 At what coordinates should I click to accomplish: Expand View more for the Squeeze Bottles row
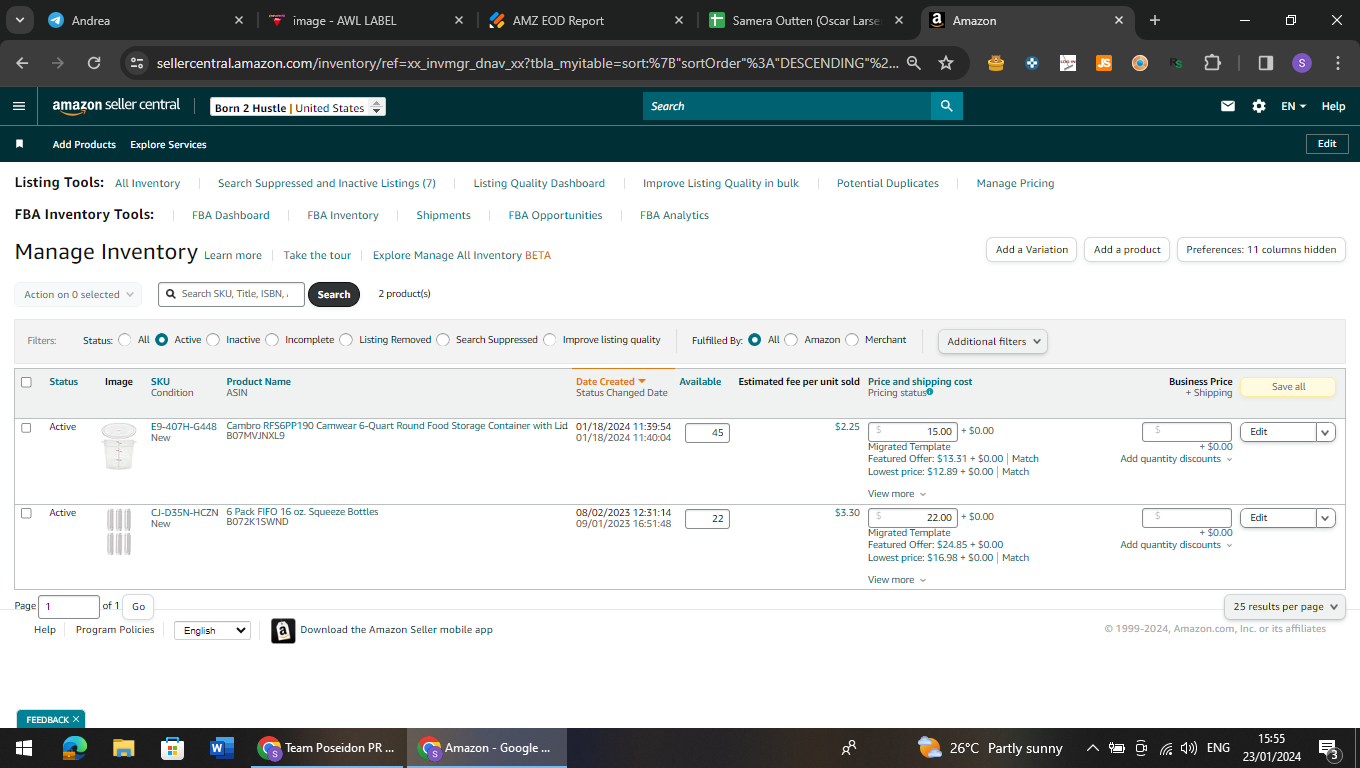point(897,580)
